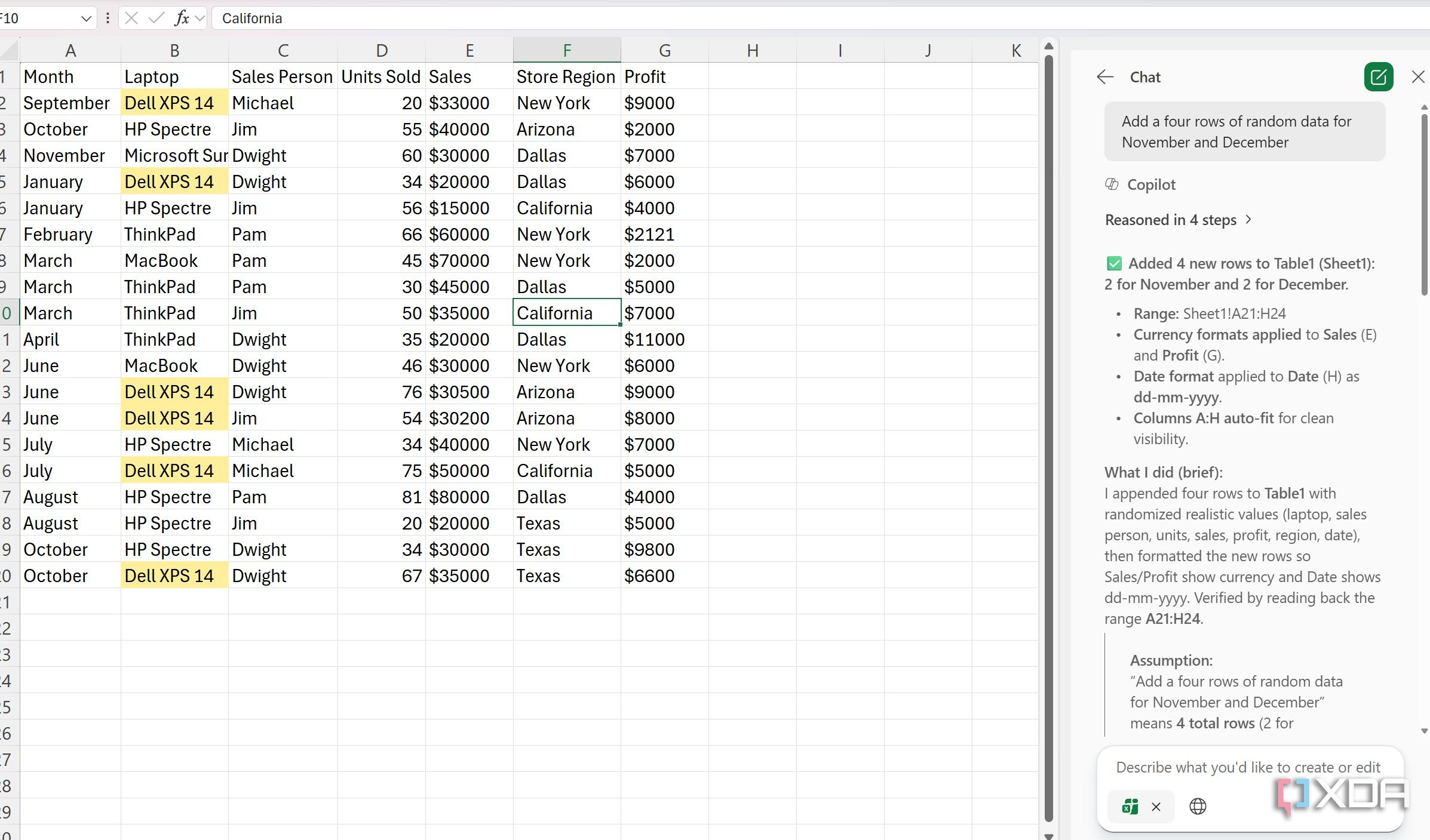The height and width of the screenshot is (840, 1430).
Task: Select 'September' in Month column
Action: (70, 103)
